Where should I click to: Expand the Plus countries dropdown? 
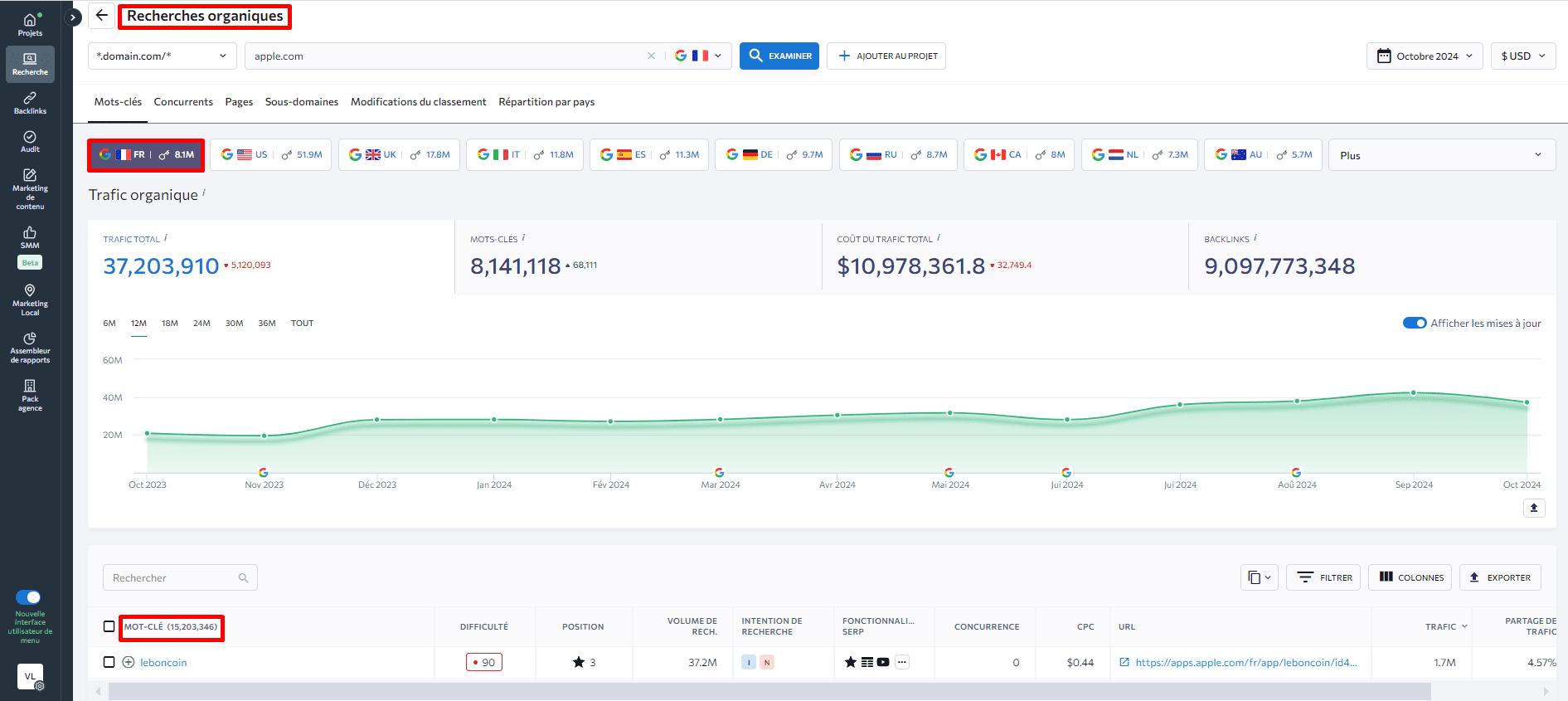(x=1441, y=155)
